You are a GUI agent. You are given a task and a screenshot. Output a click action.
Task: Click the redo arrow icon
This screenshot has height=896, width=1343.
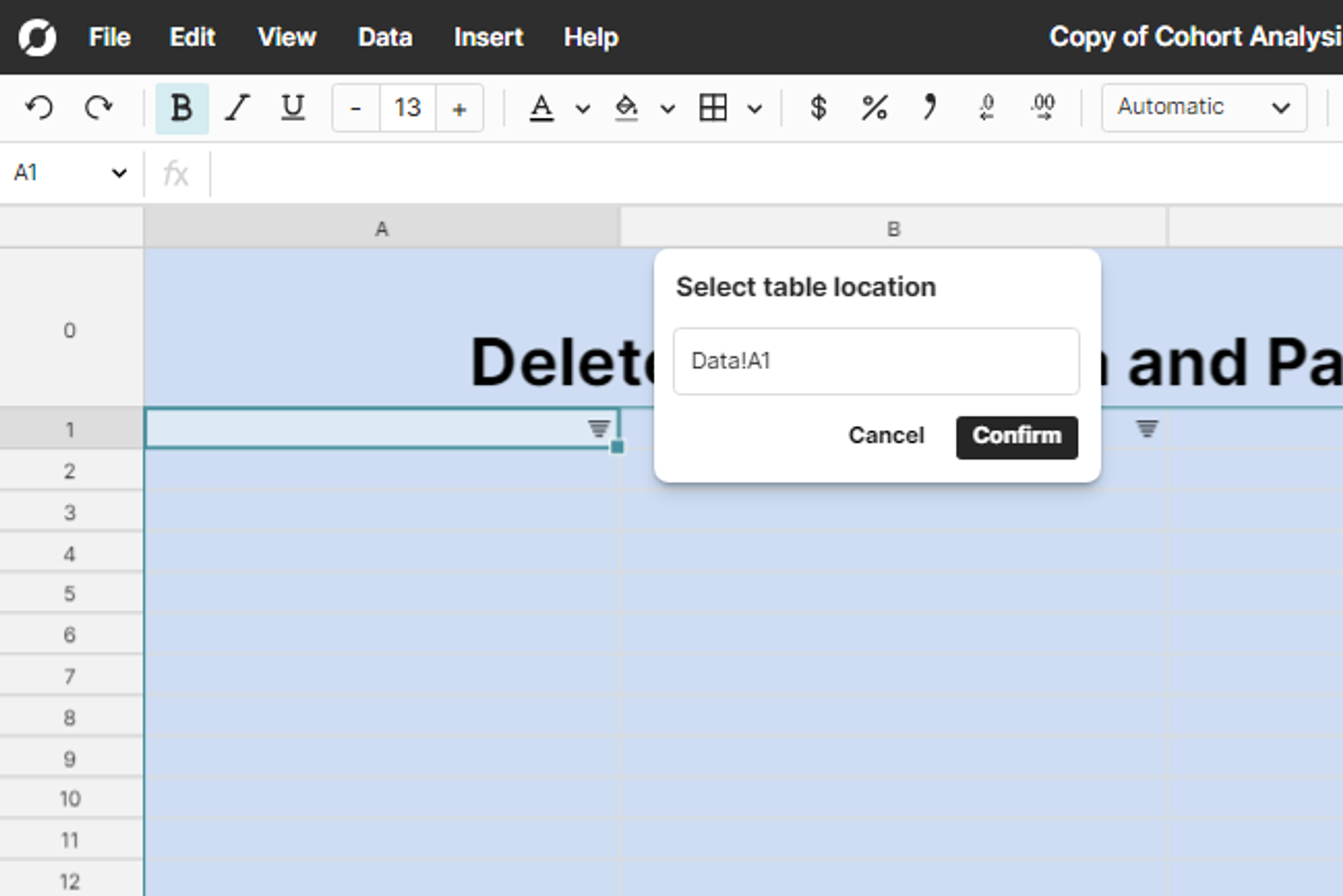98,107
